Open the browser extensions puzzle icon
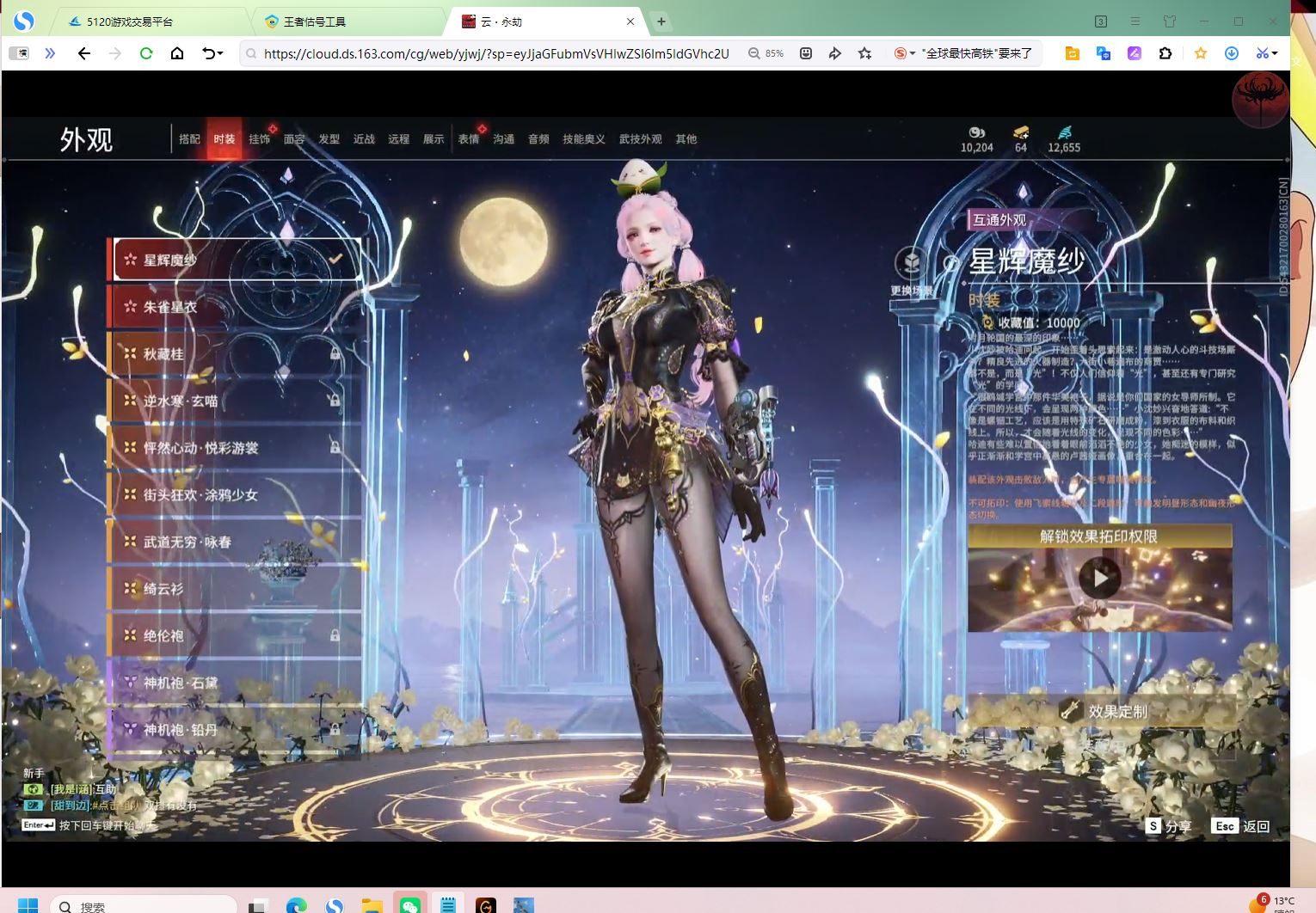Viewport: 1316px width, 913px height. click(x=1165, y=53)
